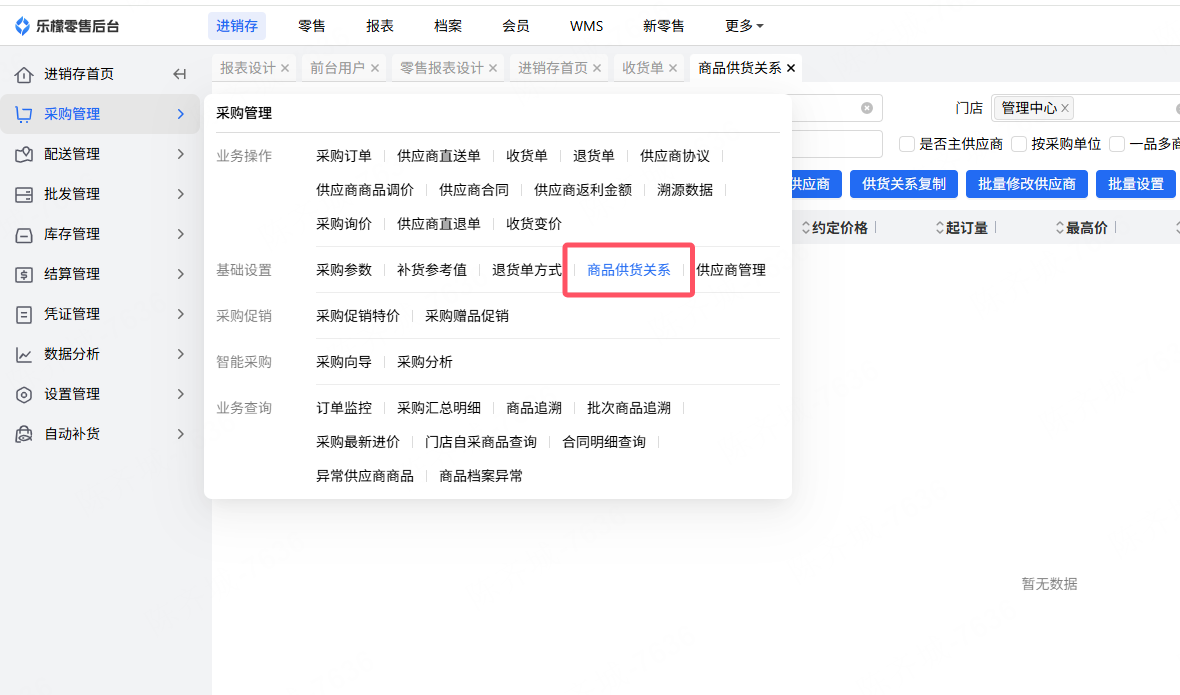Expand the 库存管理 sidebar chevron

(181, 234)
